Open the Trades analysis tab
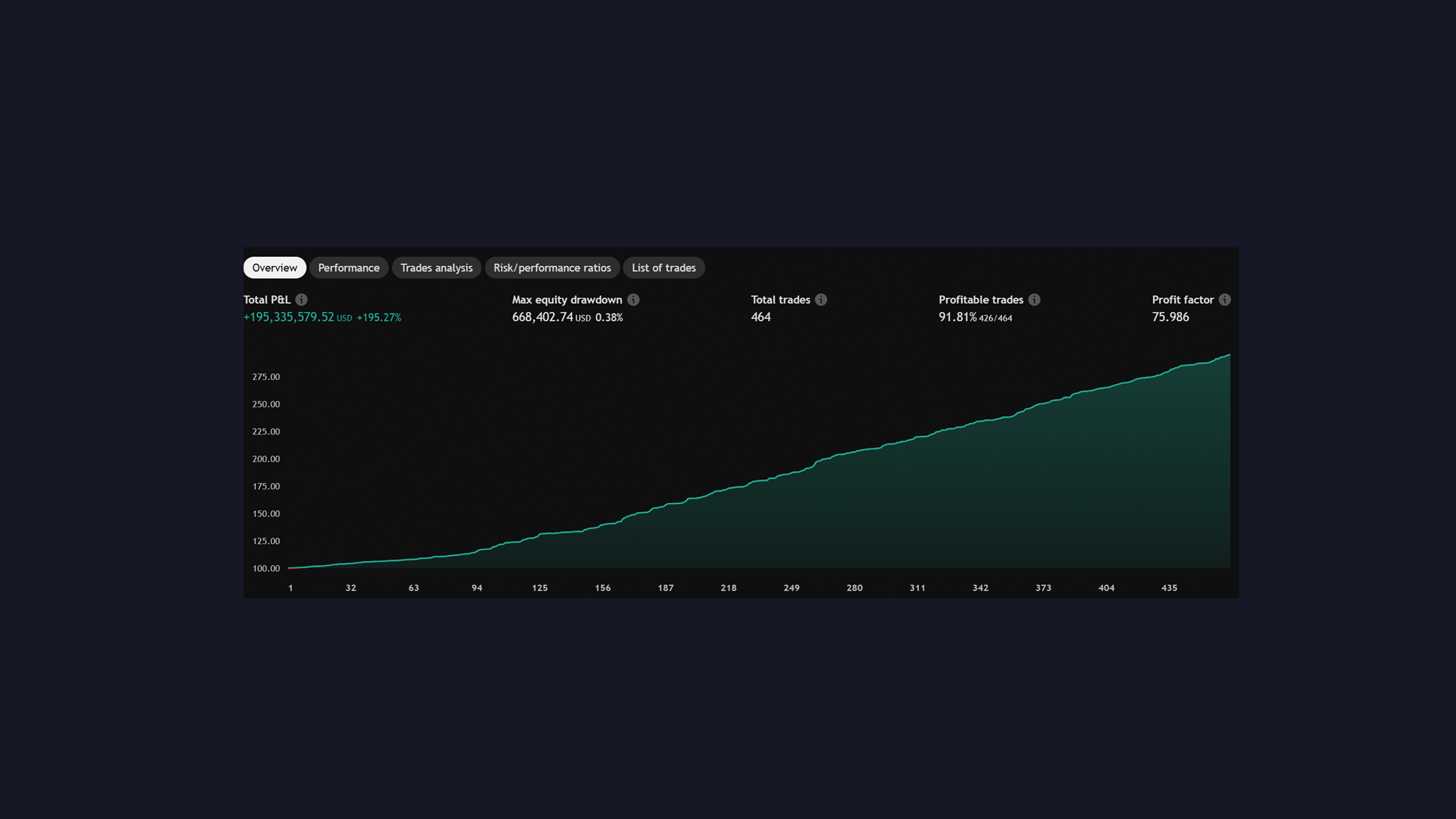 [436, 268]
